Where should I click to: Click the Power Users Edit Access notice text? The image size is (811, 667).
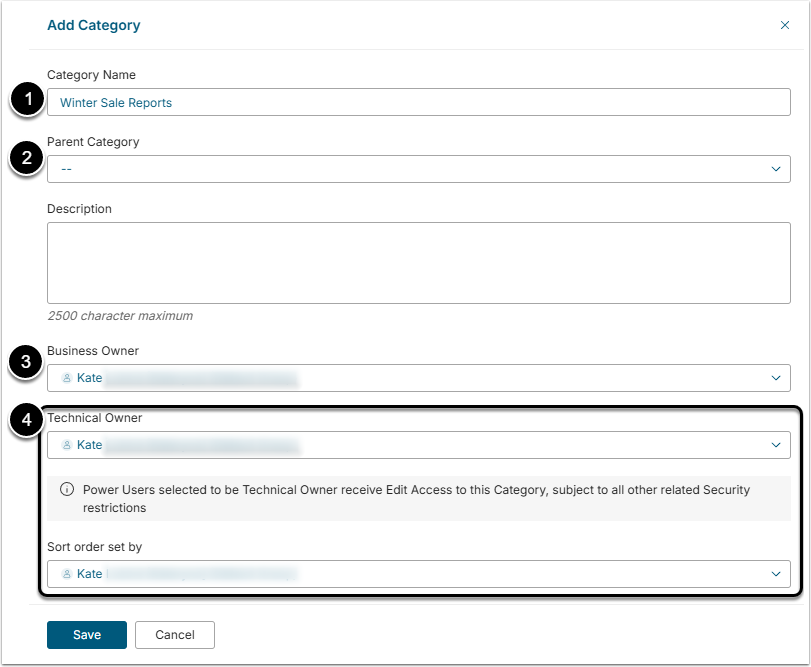coord(416,499)
